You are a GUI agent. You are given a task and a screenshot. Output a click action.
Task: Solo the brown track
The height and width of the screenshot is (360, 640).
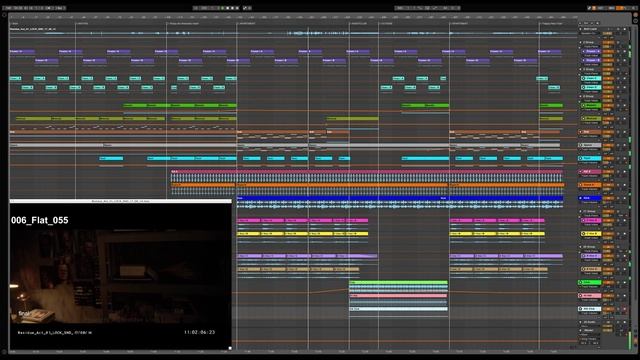618,132
